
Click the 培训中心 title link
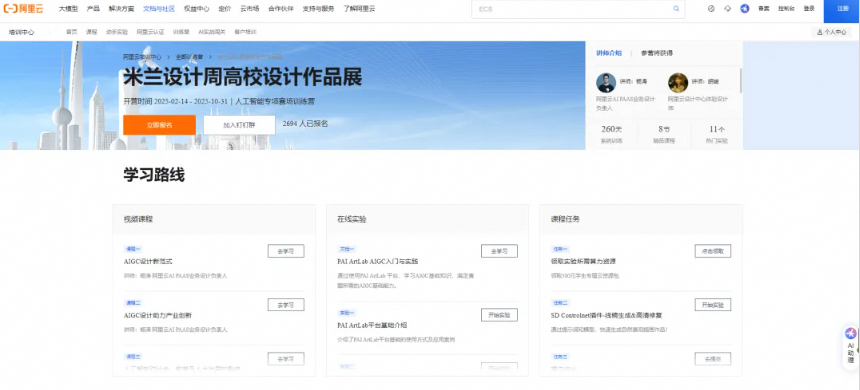coord(21,32)
